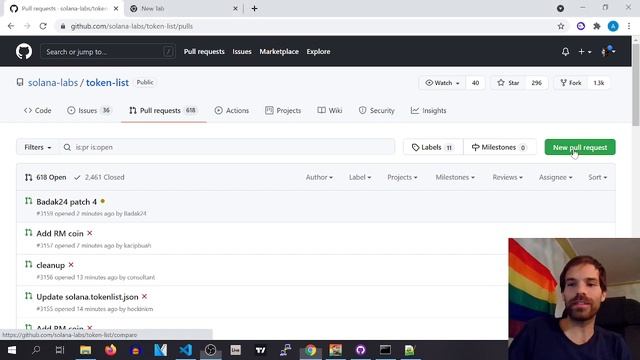640x360 pixels.
Task: Open the Milestones button
Action: (x=499, y=147)
